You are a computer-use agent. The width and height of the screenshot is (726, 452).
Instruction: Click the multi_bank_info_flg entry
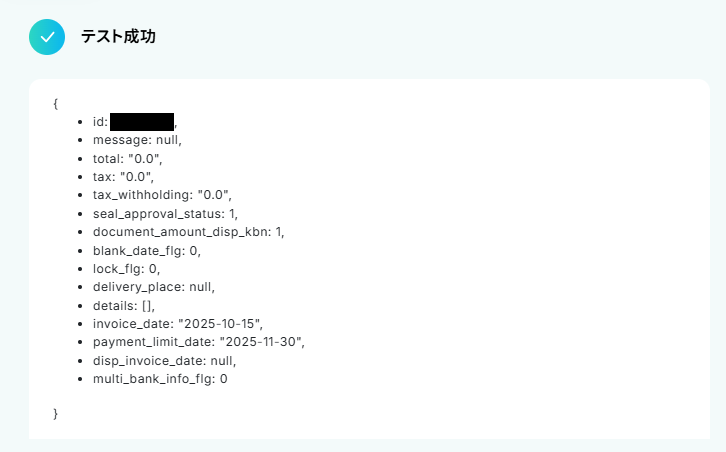pyautogui.click(x=160, y=379)
